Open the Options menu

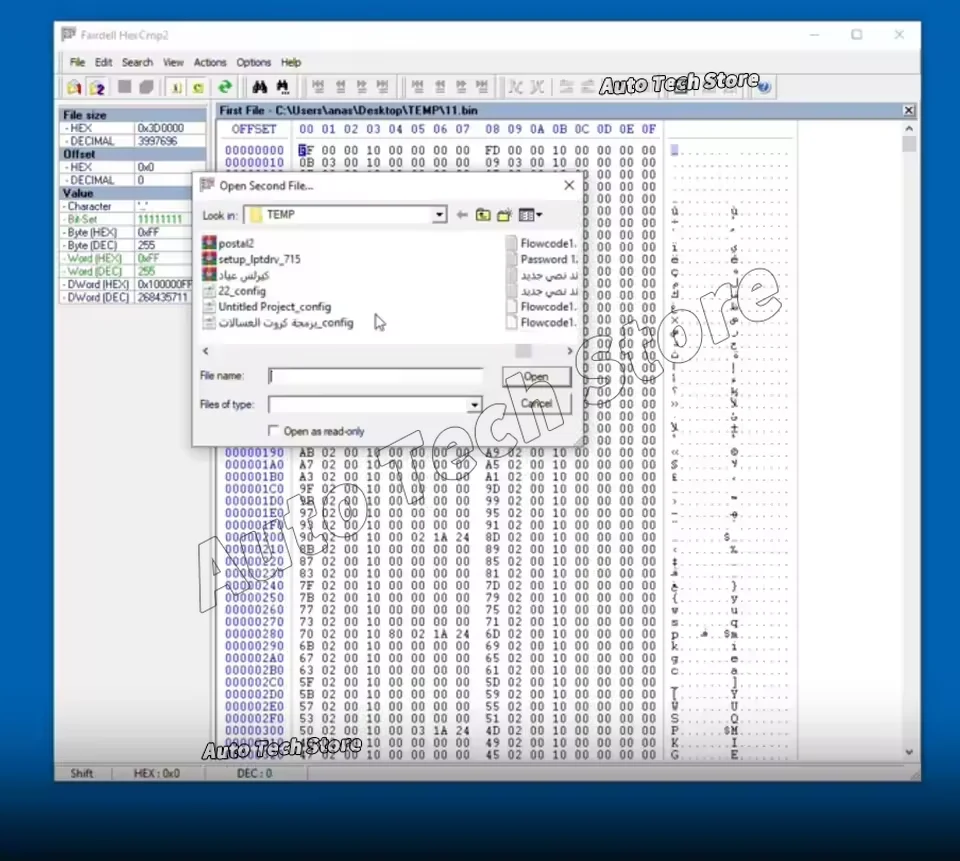pyautogui.click(x=253, y=62)
